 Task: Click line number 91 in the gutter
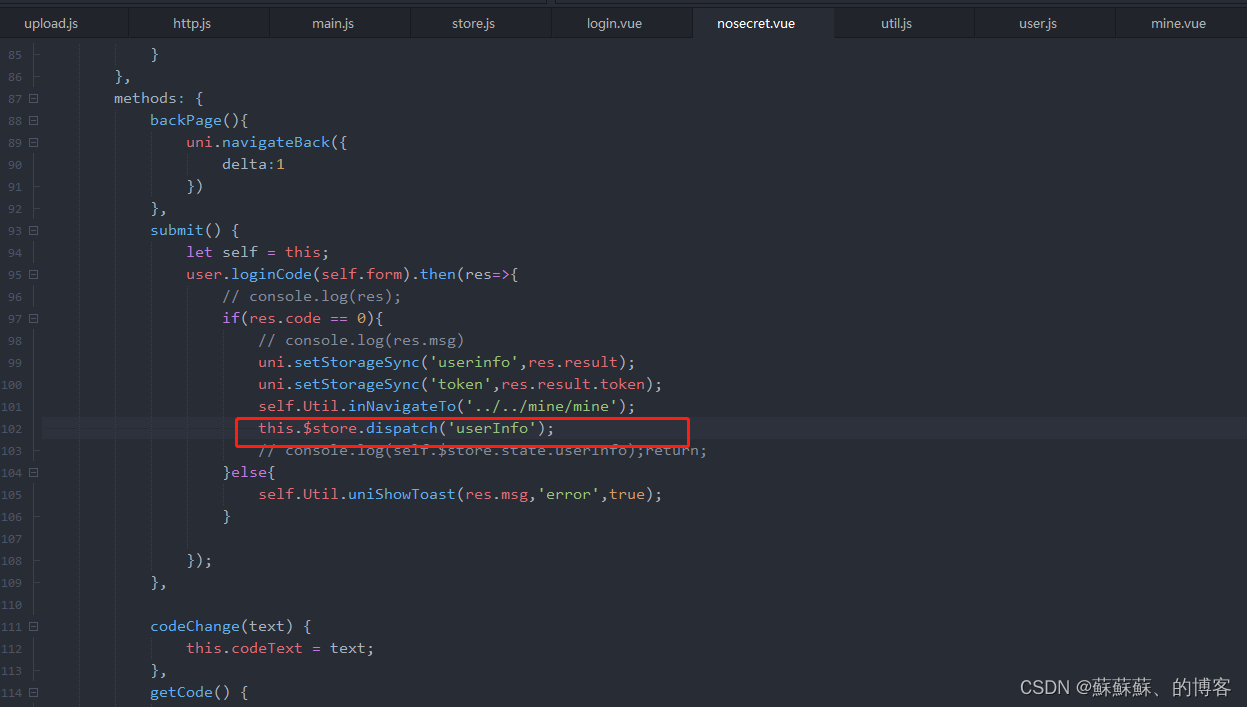[x=14, y=186]
